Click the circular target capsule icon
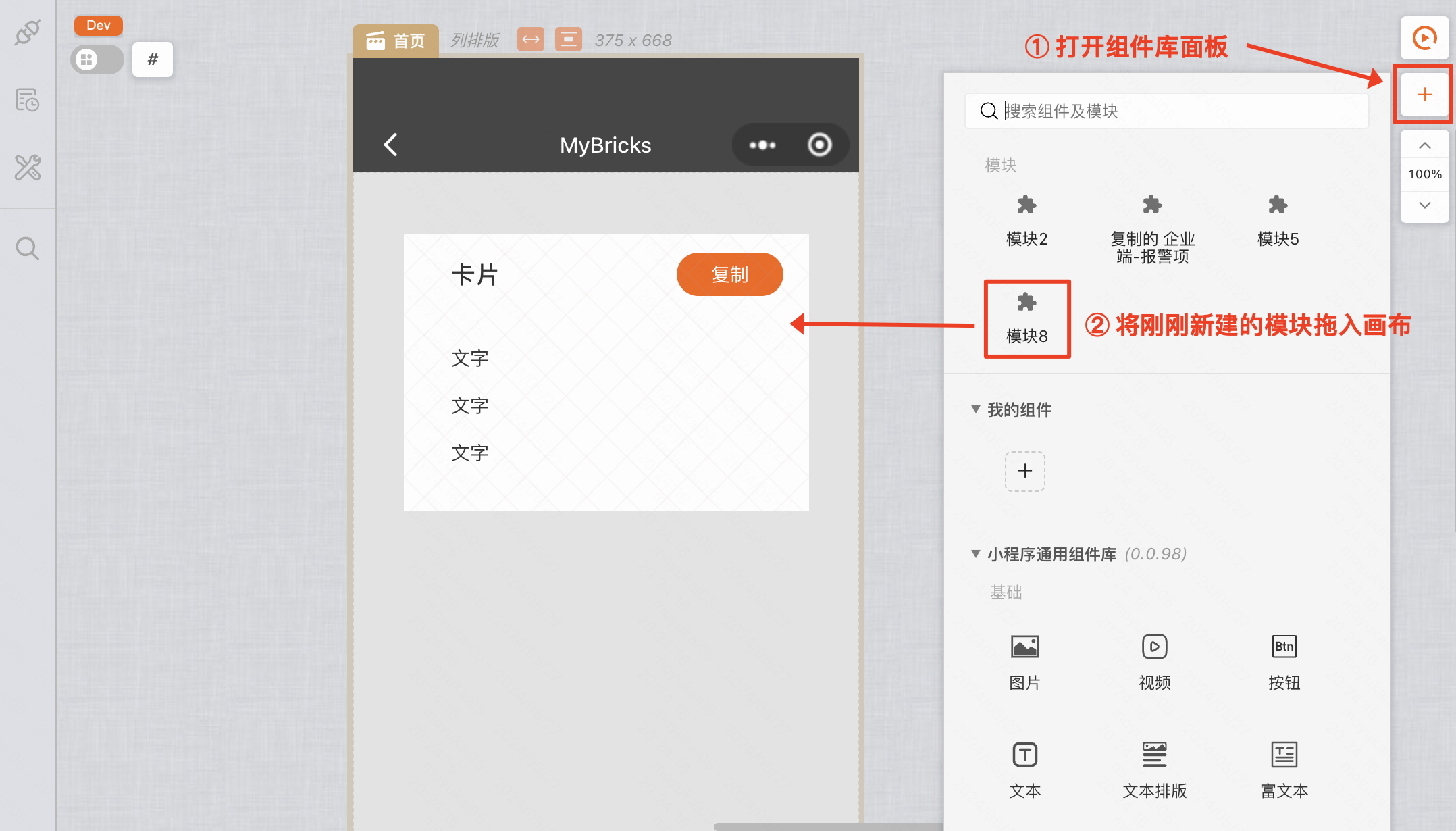 pyautogui.click(x=820, y=145)
